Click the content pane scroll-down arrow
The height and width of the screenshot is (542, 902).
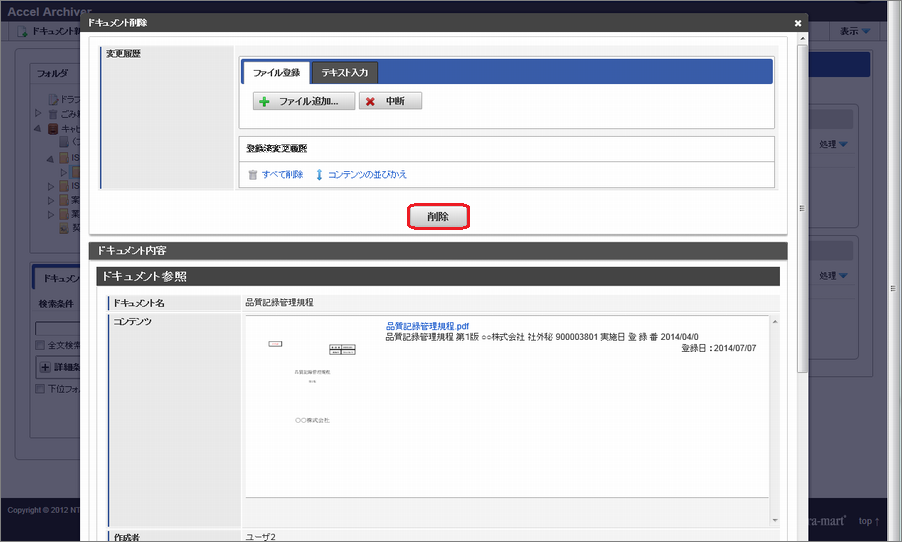(x=775, y=520)
